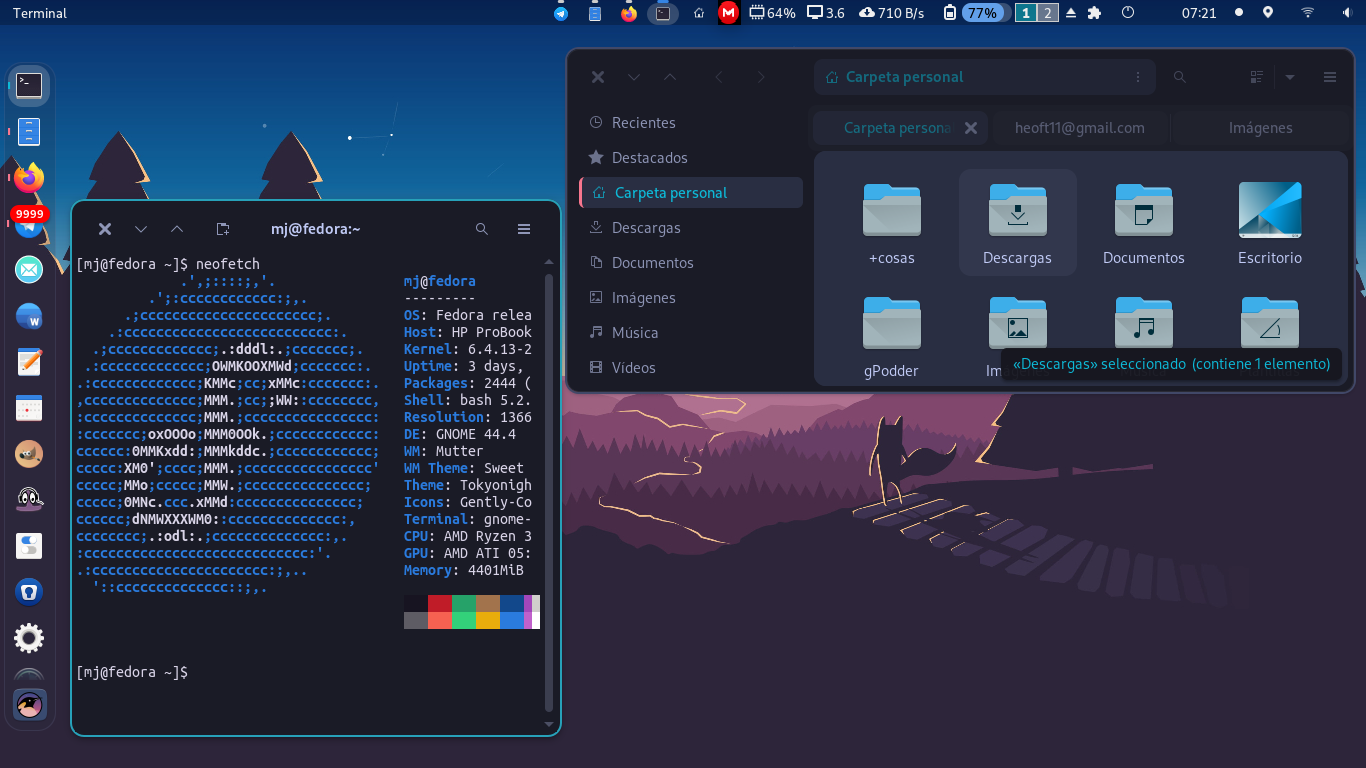Open gPodder app in the dock
The width and height of the screenshot is (1366, 768).
(29, 499)
